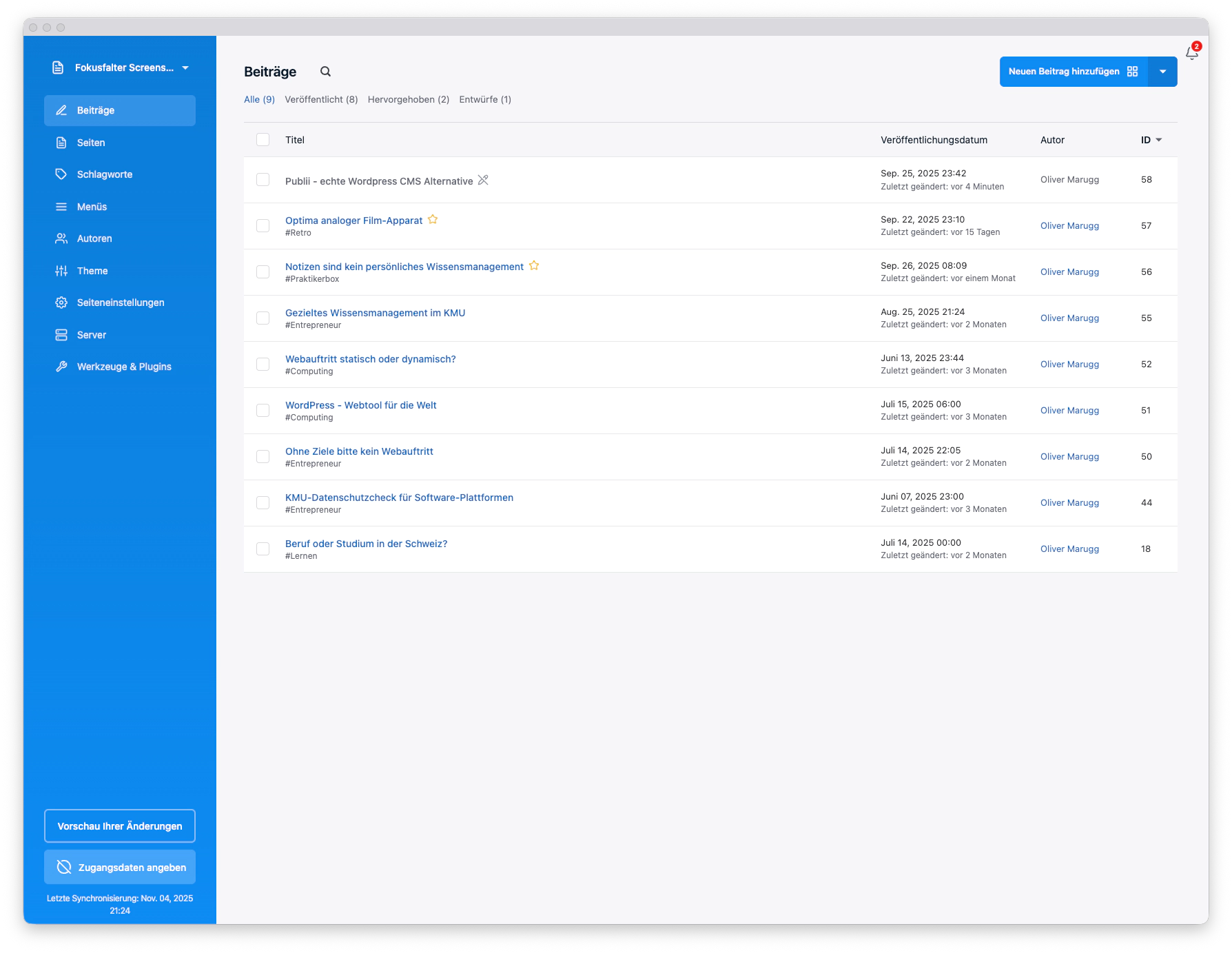Show the Entwürfe (1) filter
This screenshot has height=953, width=1232.
pyautogui.click(x=485, y=99)
